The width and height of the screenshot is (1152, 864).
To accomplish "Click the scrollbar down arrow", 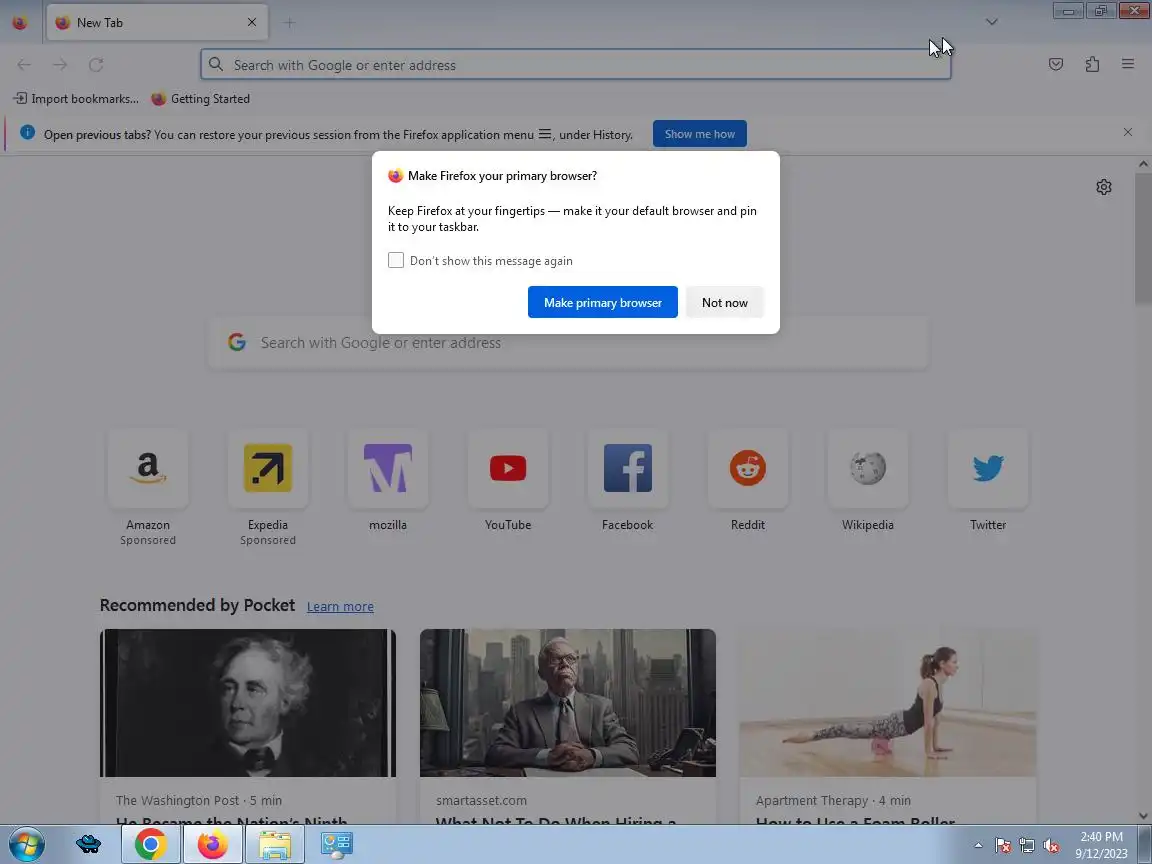I will tap(1143, 816).
